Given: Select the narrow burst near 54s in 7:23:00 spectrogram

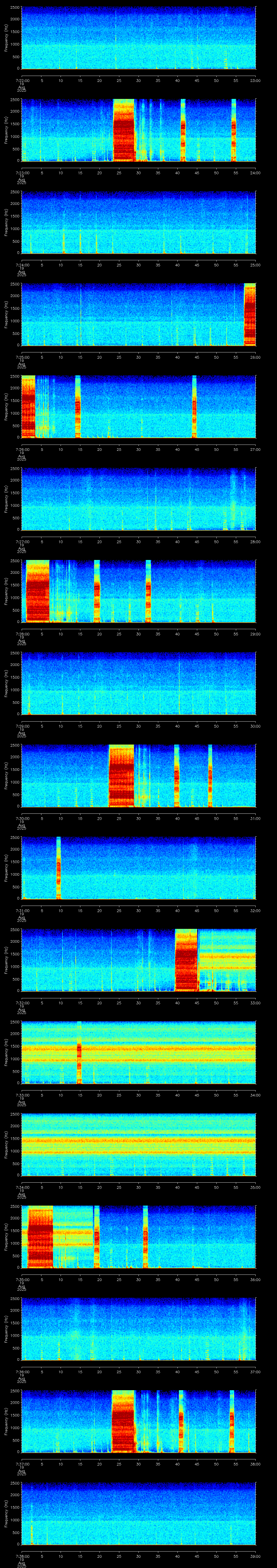Looking at the screenshot, I should coord(233,130).
